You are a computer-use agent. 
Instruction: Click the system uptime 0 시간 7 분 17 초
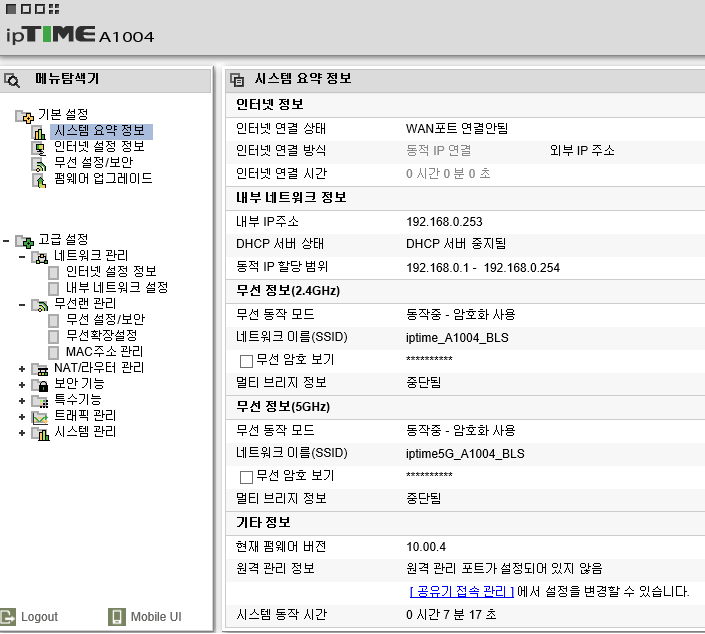451,615
